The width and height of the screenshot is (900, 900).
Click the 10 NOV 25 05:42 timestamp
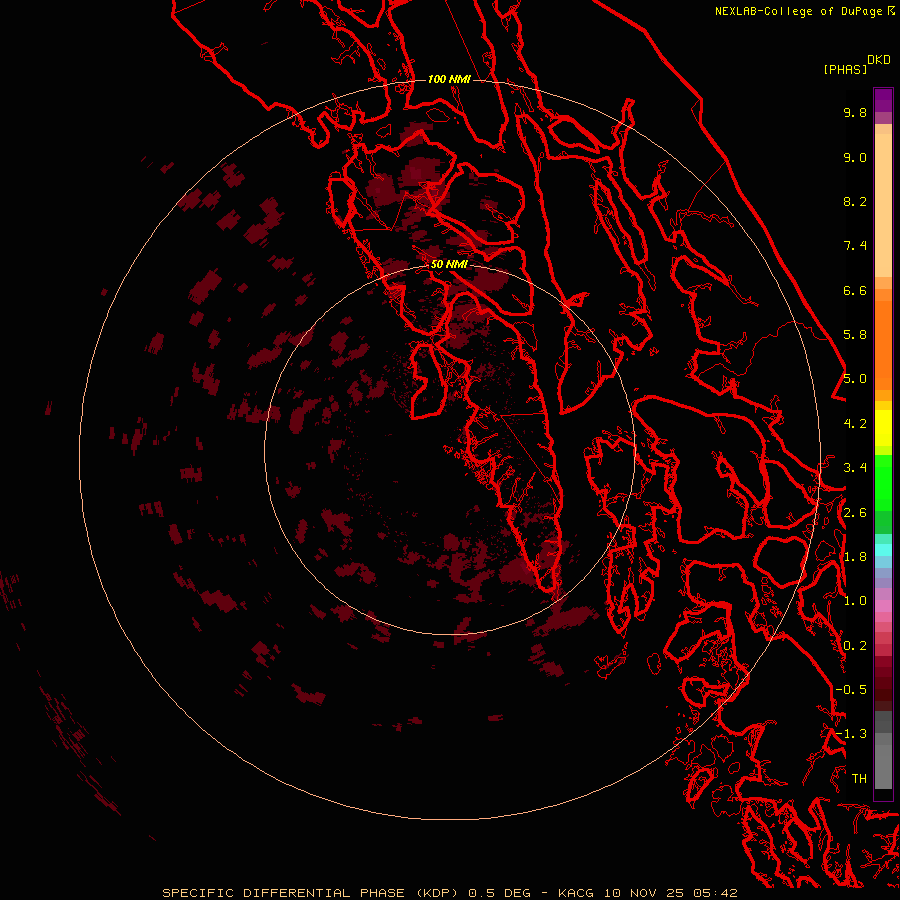point(670,893)
